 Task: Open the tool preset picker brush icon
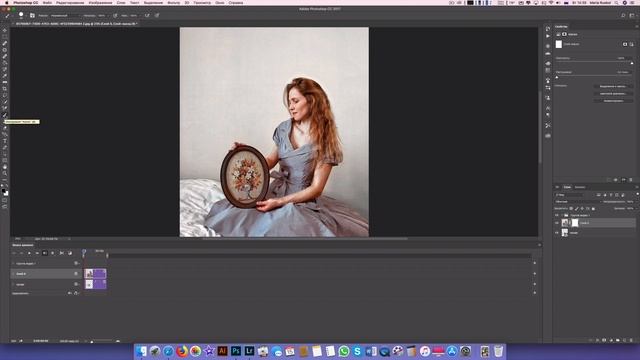click(7, 16)
